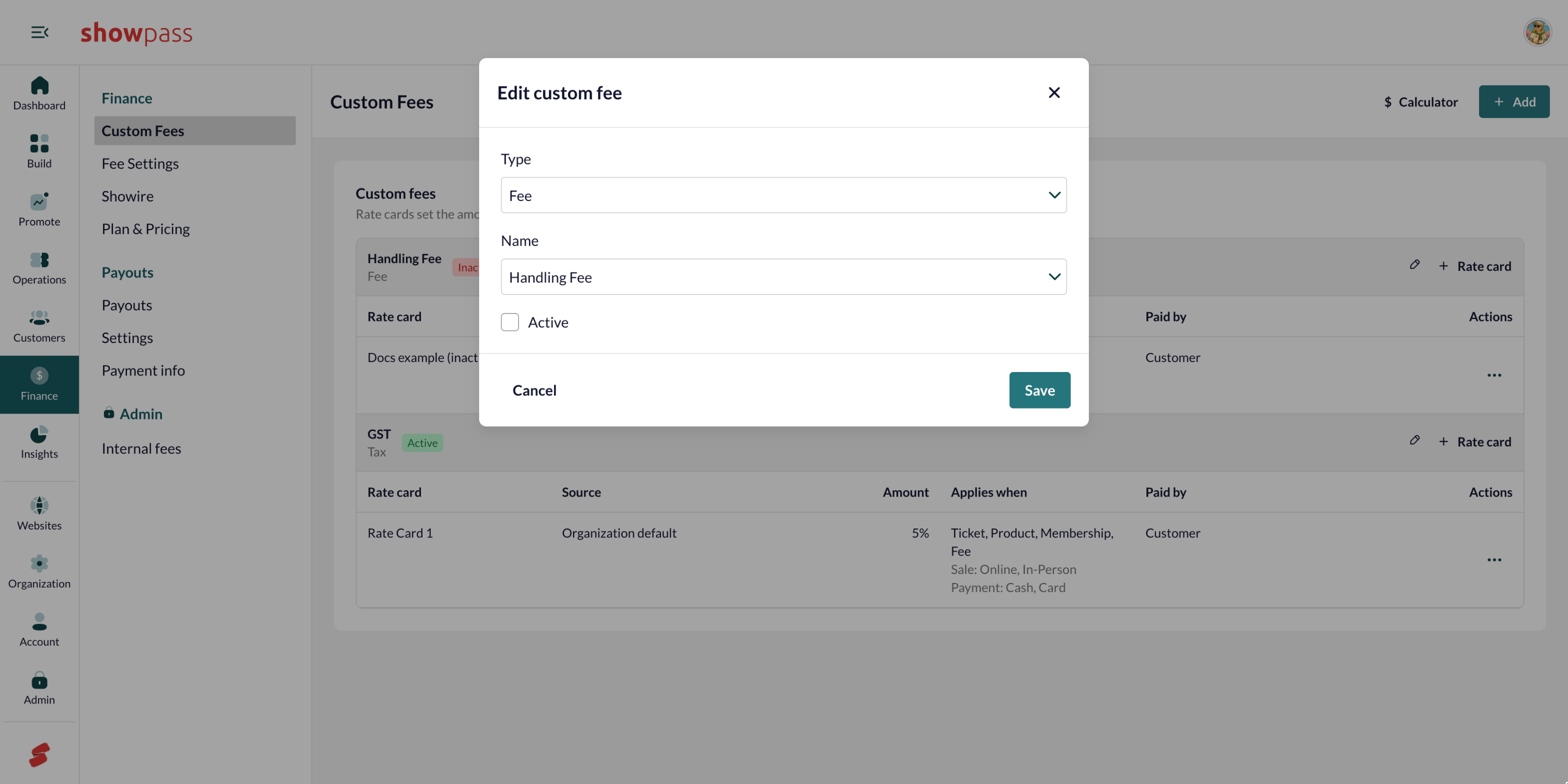The height and width of the screenshot is (784, 1568).
Task: Open Payment info menu item
Action: tap(143, 370)
